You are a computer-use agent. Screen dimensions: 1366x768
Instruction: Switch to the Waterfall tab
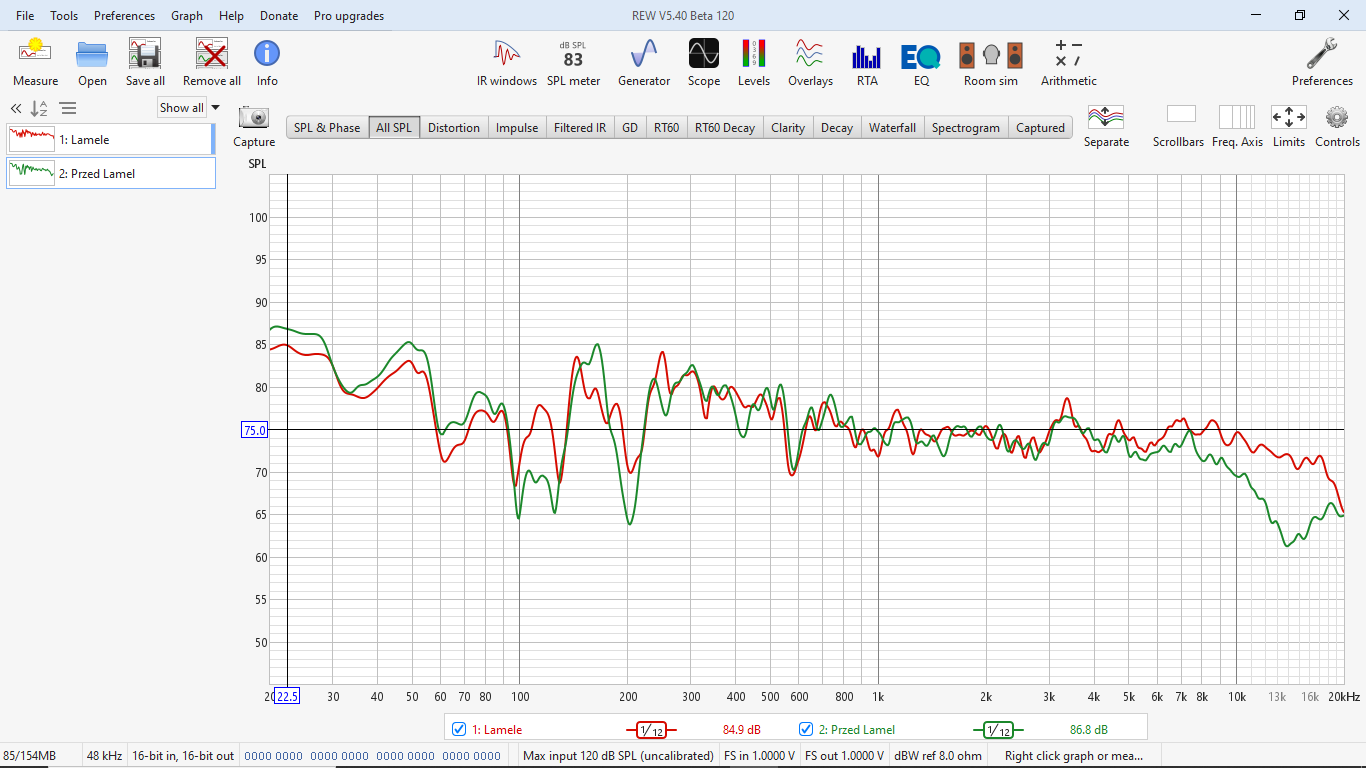point(892,128)
